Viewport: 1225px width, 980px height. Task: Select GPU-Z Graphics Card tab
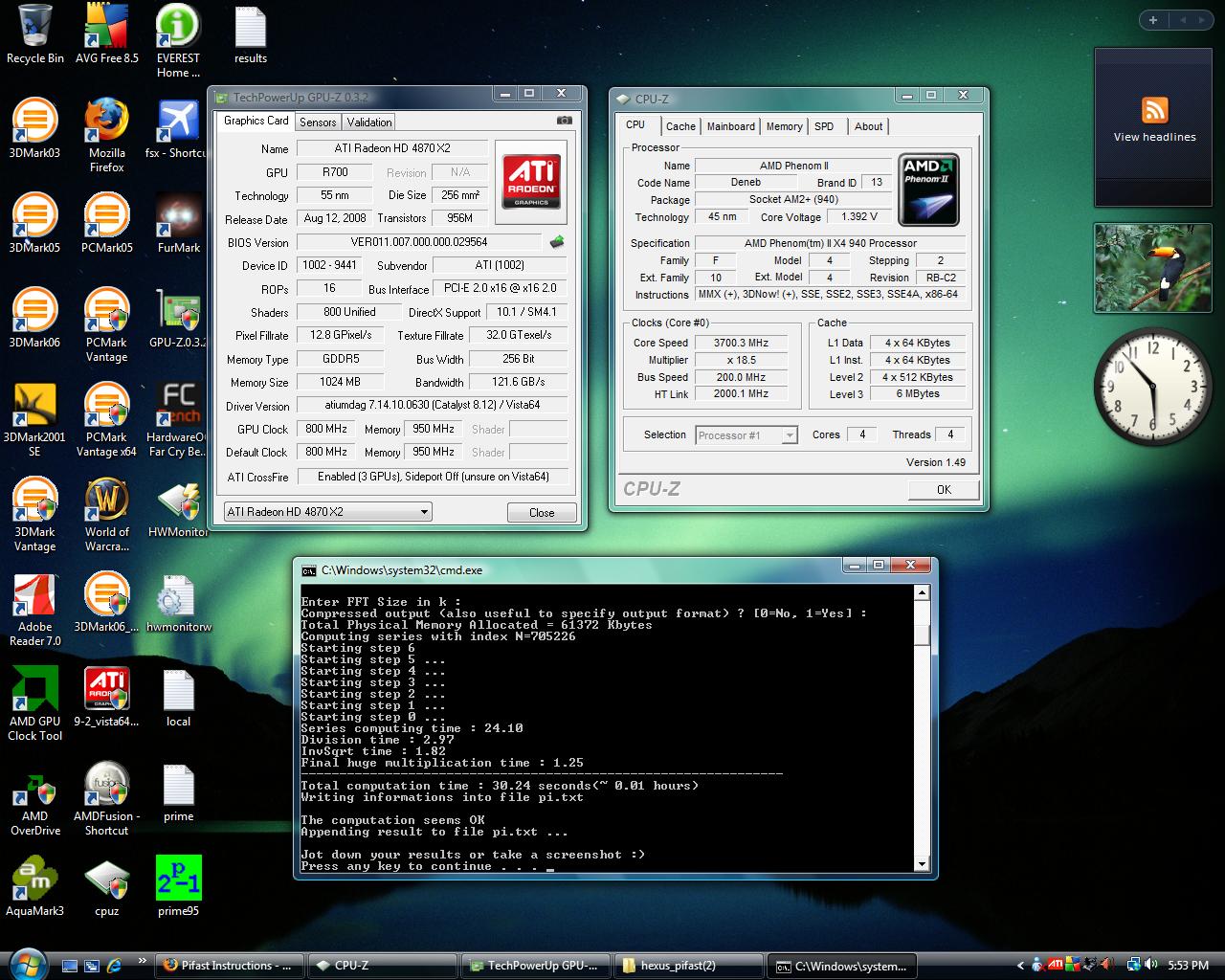[x=256, y=121]
